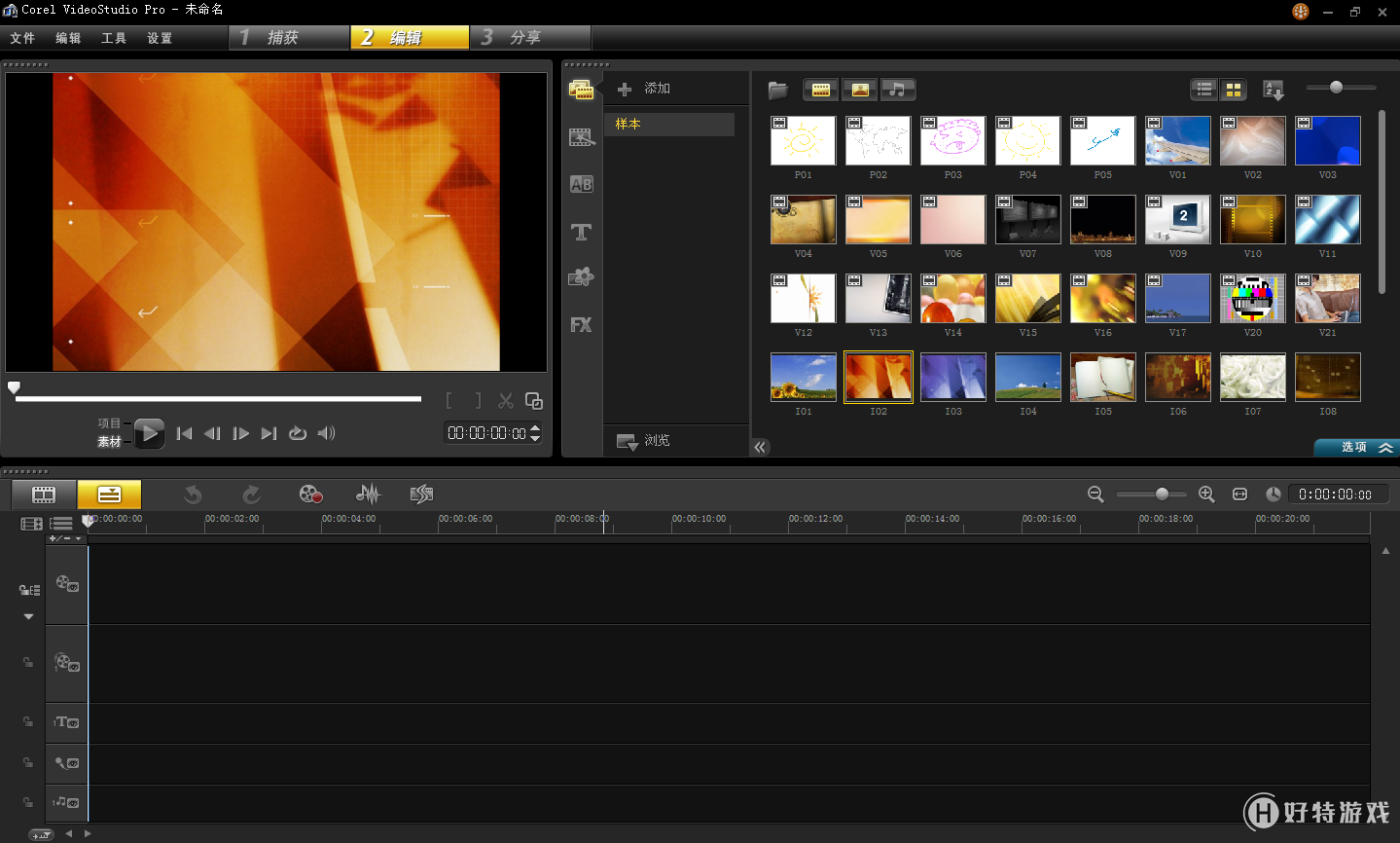Toggle repeat playback
Image resolution: width=1400 pixels, height=843 pixels.
click(298, 433)
